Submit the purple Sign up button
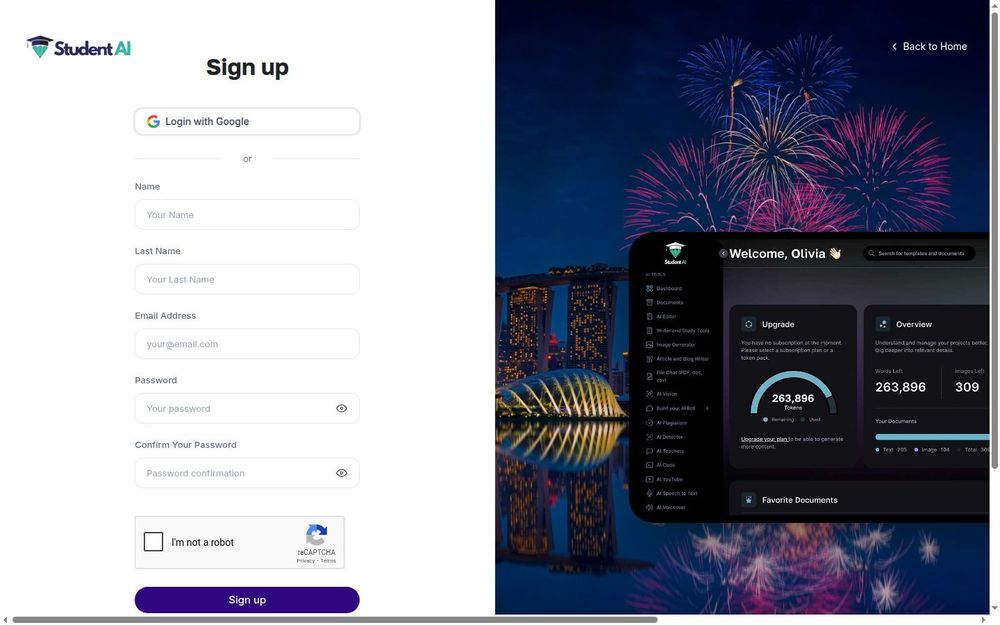The height and width of the screenshot is (625, 1000). tap(247, 599)
